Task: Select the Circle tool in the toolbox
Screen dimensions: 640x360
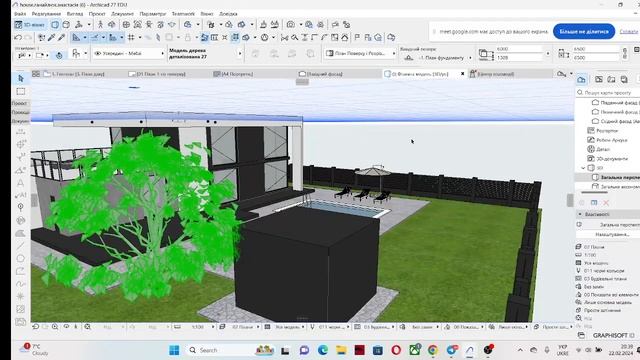Action: (x=20, y=258)
